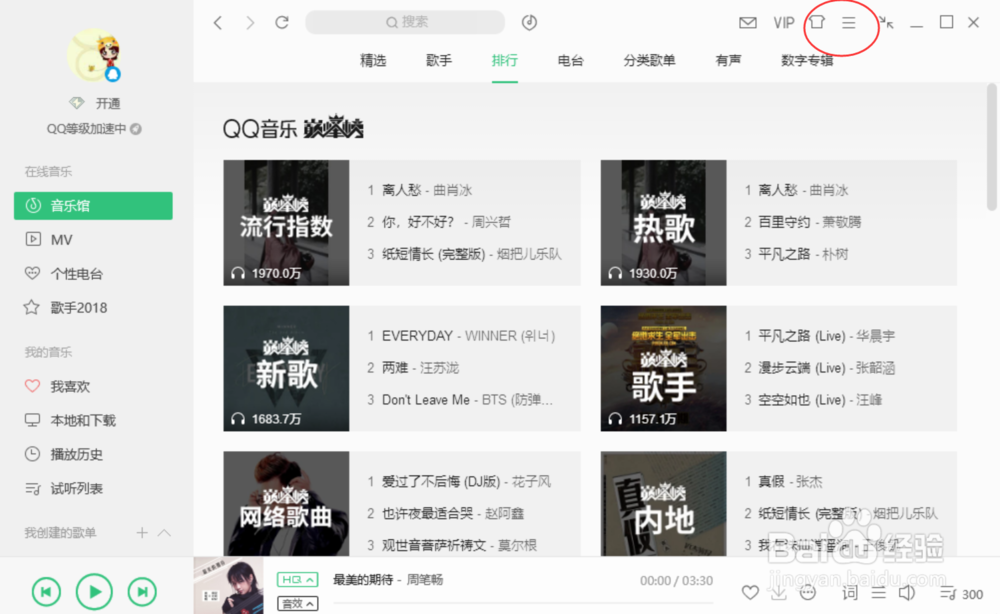Open the listening history clock icon near search
The width and height of the screenshot is (1000, 614).
click(x=529, y=22)
